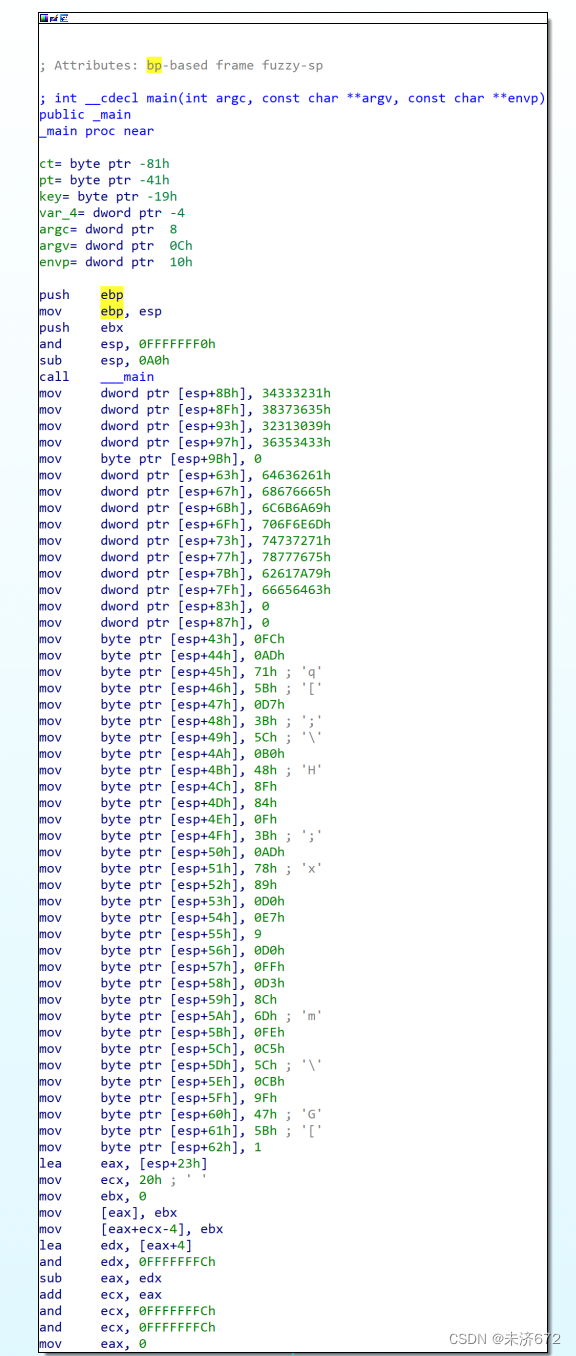
Task: Select the 'lea edx, [eax+4]' instruction
Action: coord(116,1245)
